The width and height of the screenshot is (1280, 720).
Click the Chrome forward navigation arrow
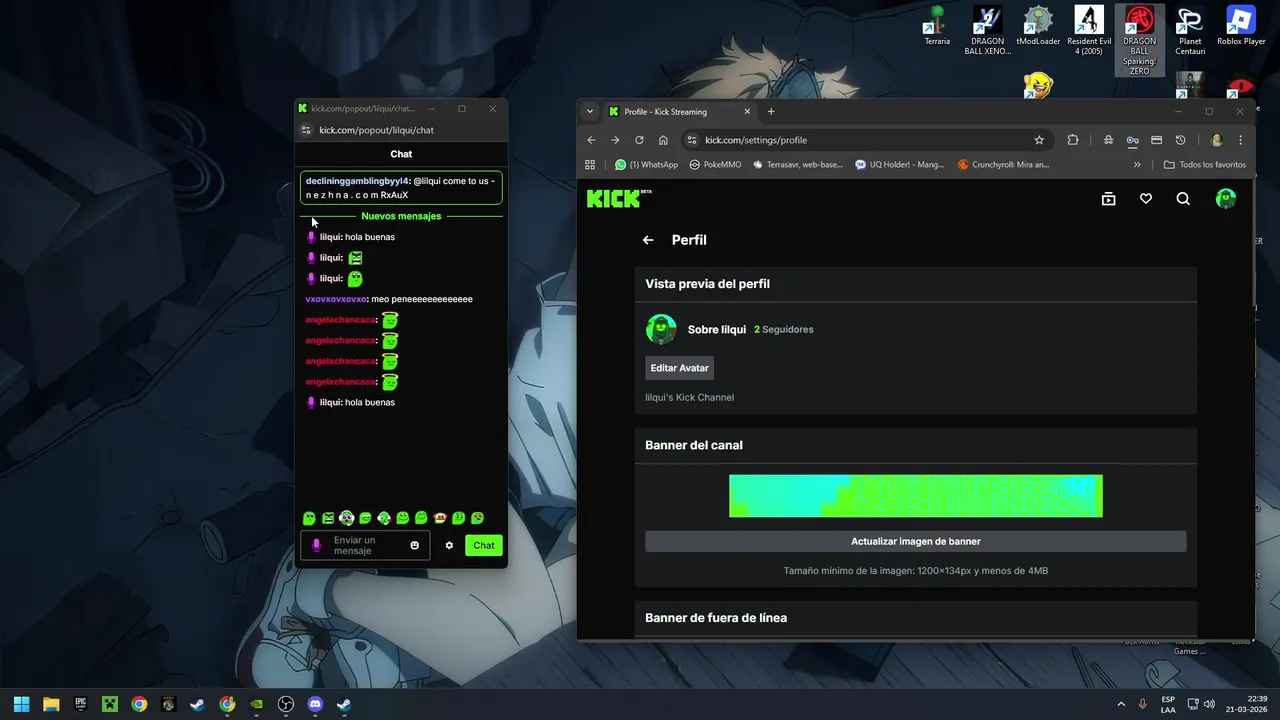pyautogui.click(x=615, y=140)
